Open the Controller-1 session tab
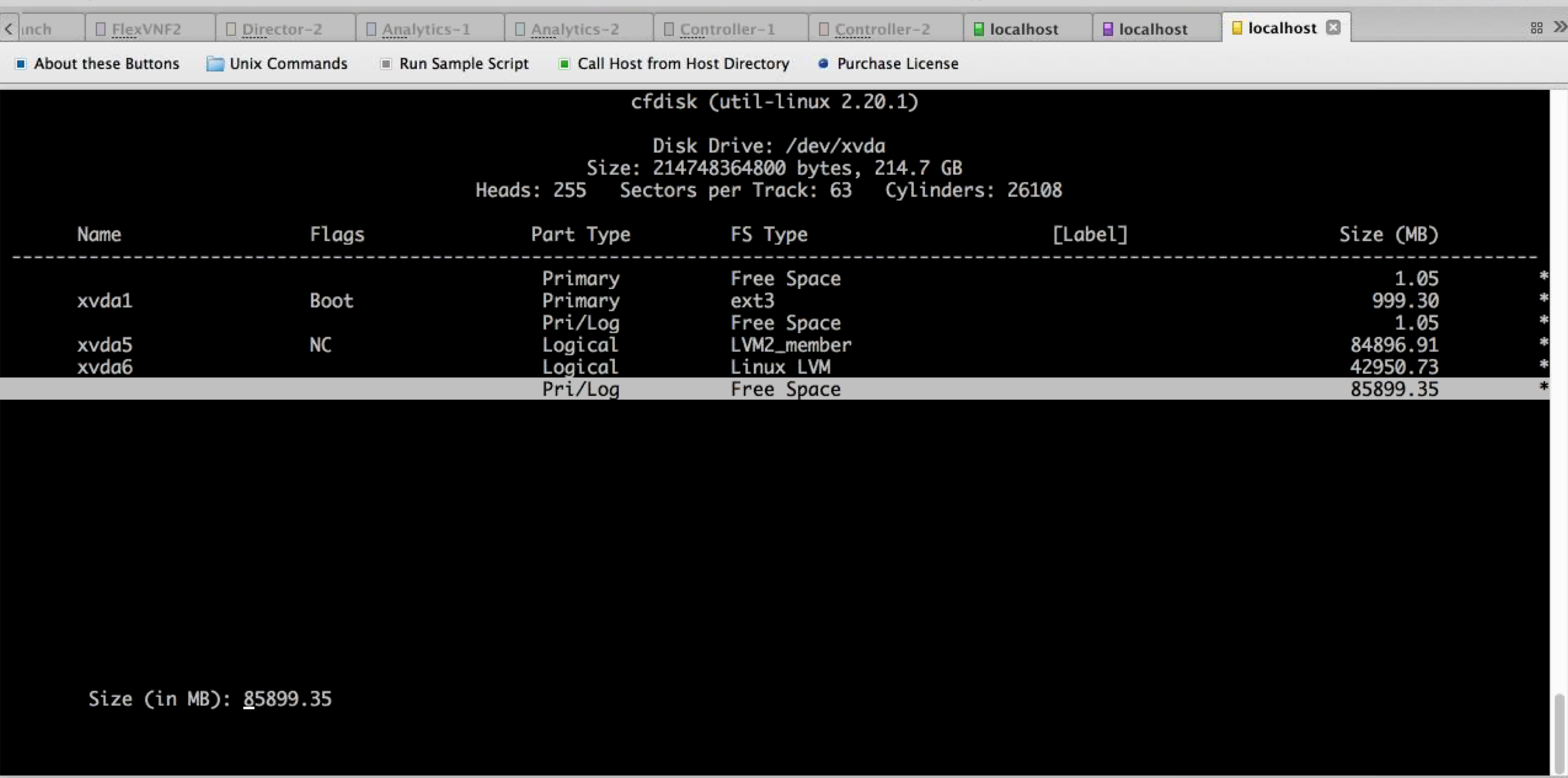This screenshot has width=1568, height=778. [726, 29]
